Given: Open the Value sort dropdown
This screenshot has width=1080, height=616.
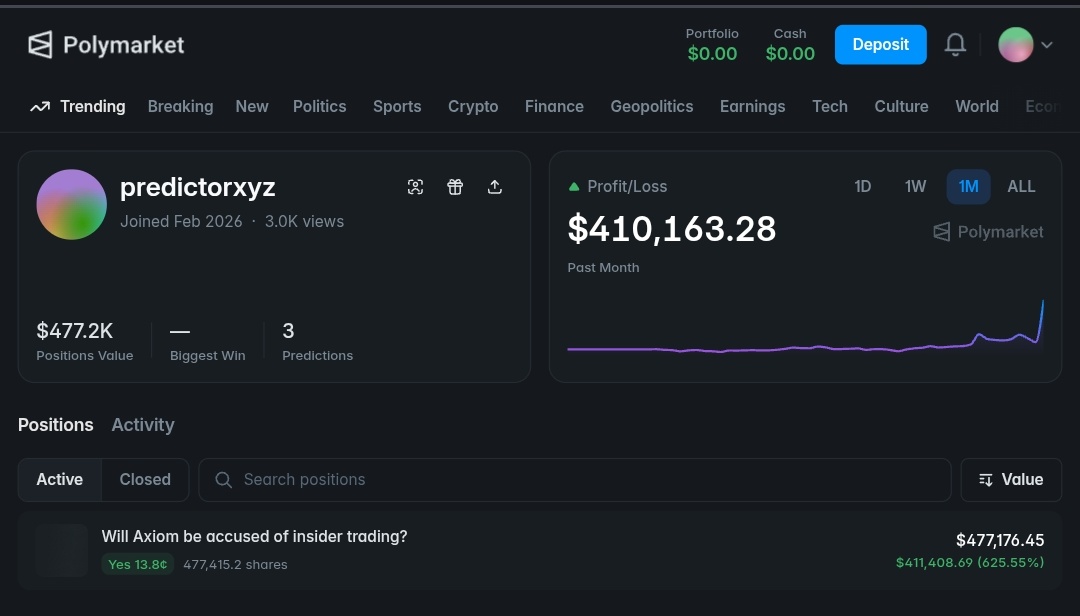Looking at the screenshot, I should (1011, 480).
